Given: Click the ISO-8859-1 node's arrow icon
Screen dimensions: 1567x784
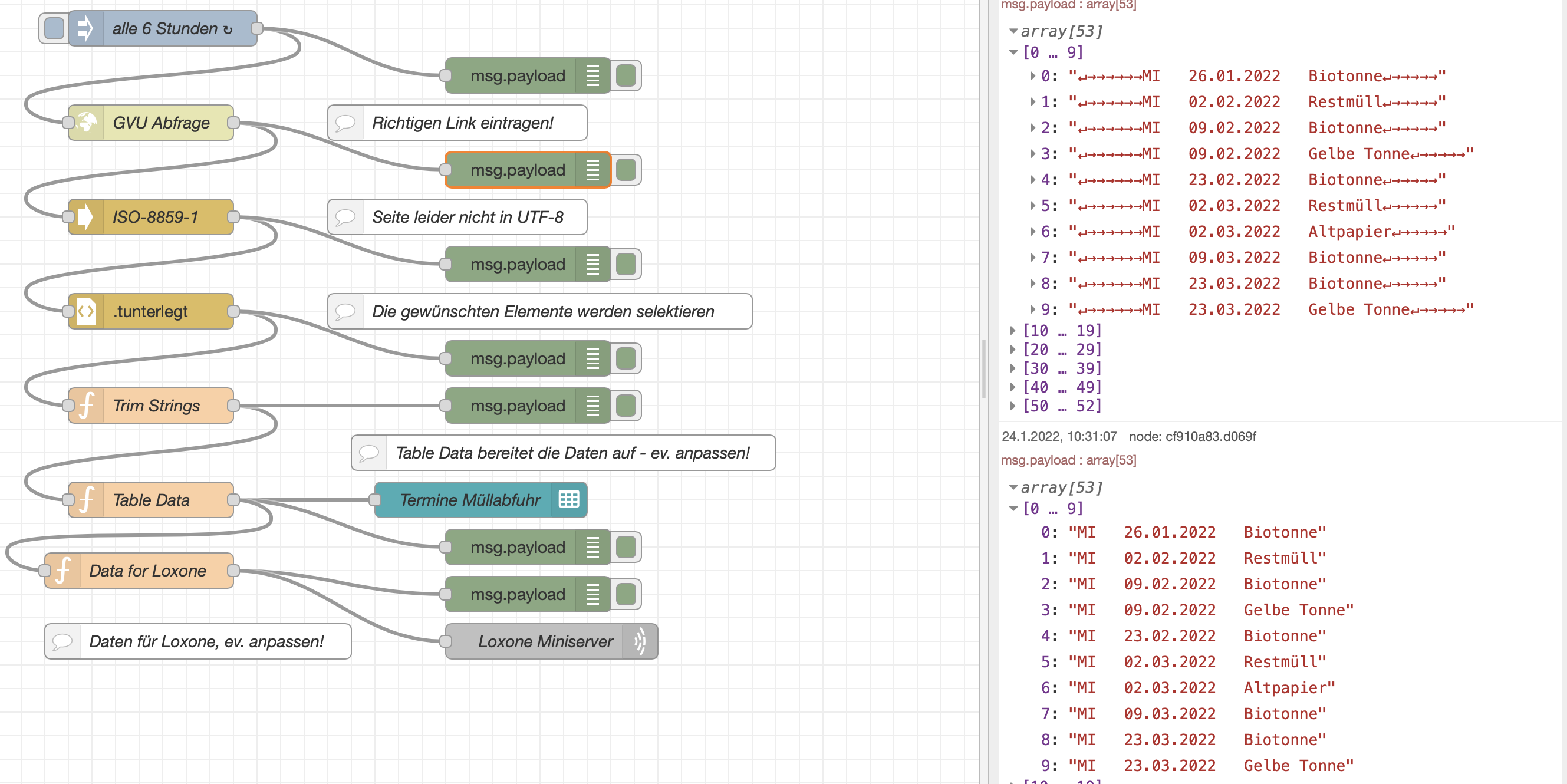Looking at the screenshot, I should tap(85, 217).
